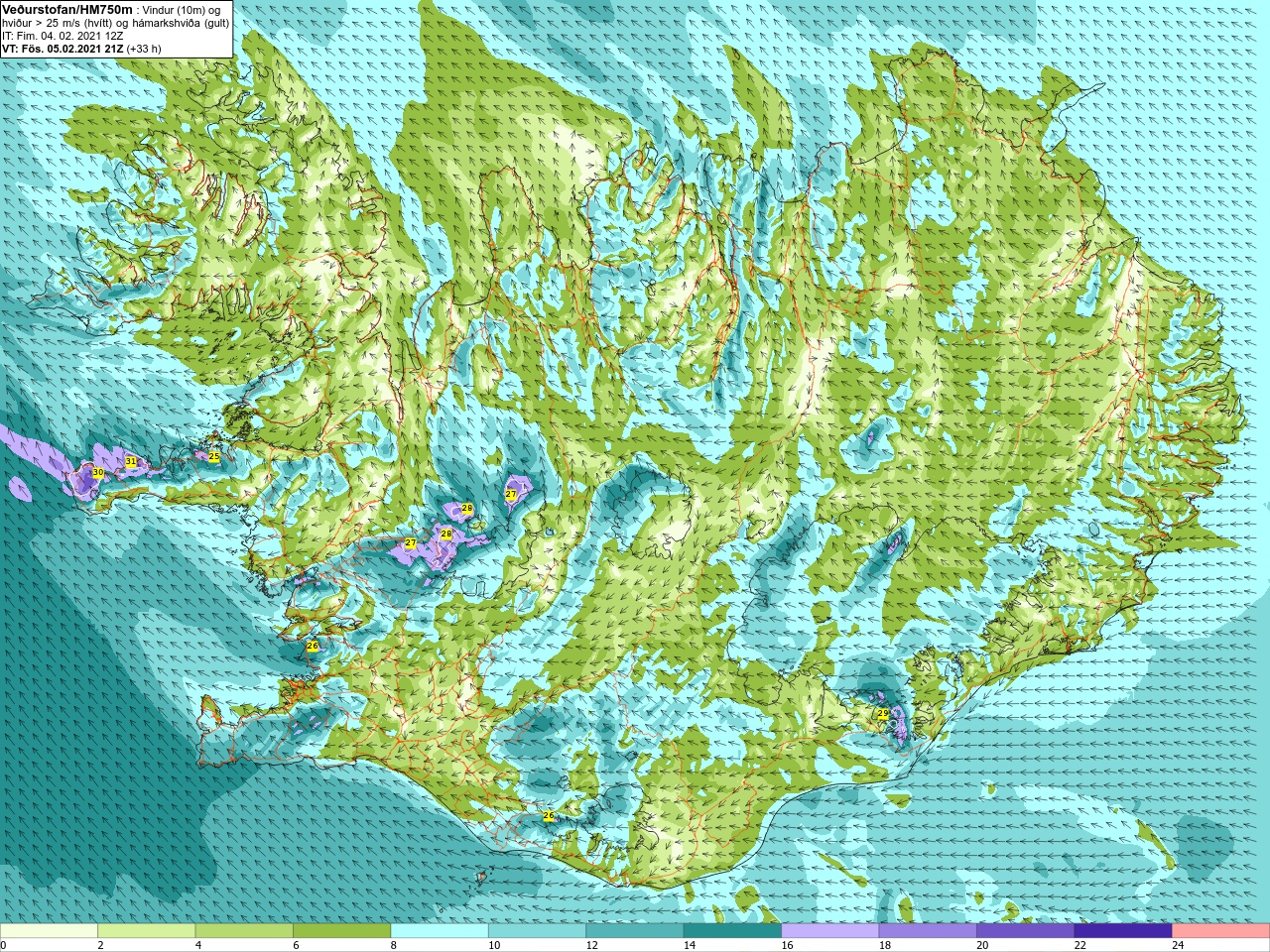Click the Veðurstofan/HM750m title text

click(x=66, y=9)
